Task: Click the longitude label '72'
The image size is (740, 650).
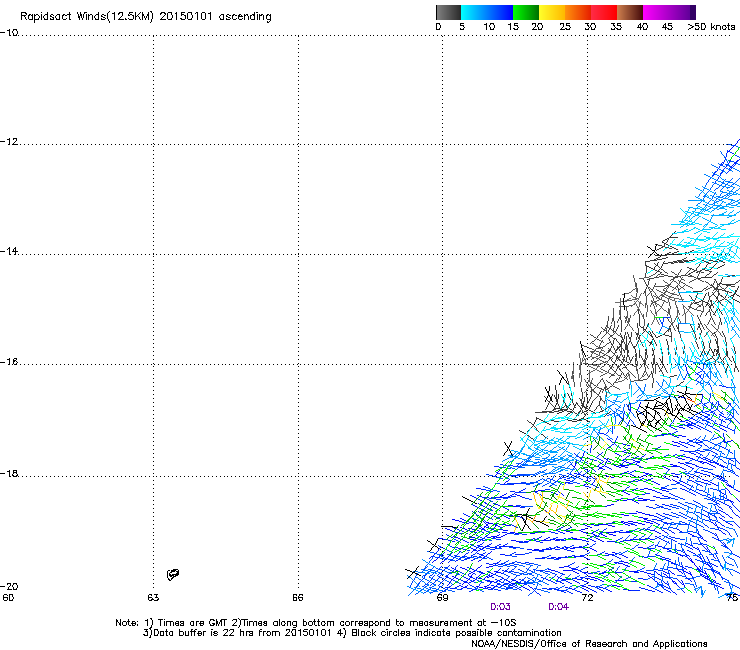Action: pyautogui.click(x=587, y=598)
